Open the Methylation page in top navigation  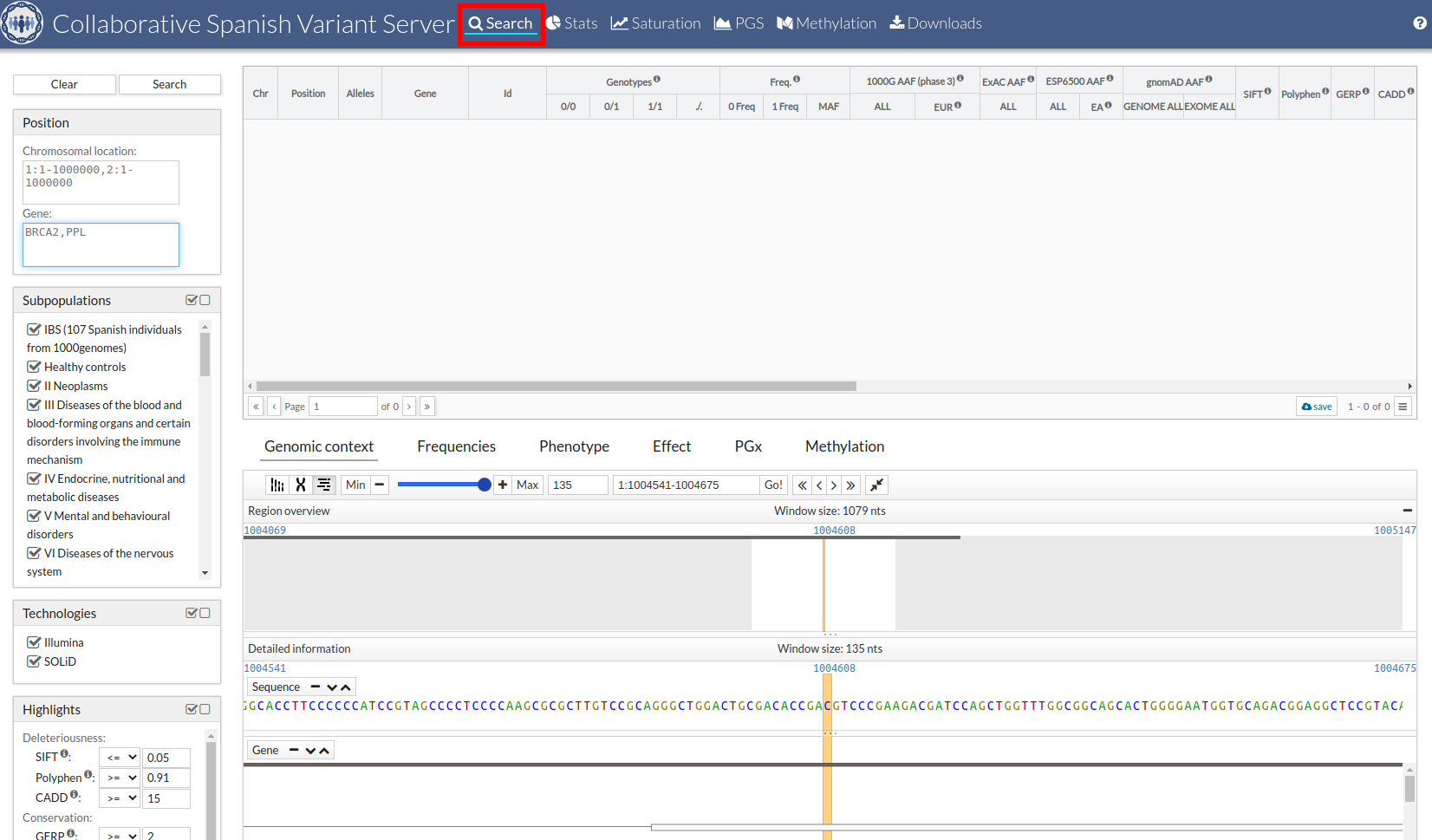(827, 23)
